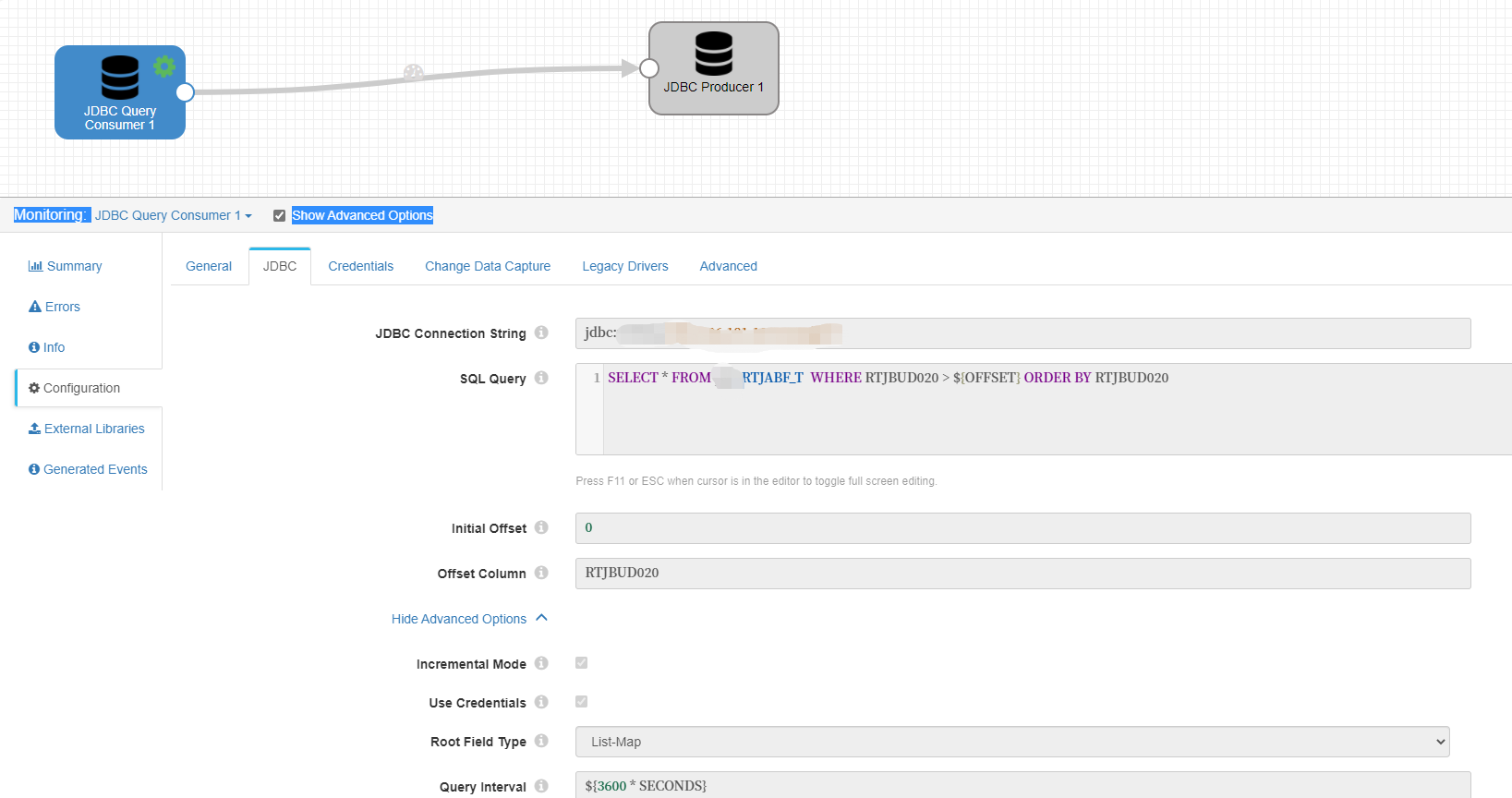This screenshot has width=1512, height=798.
Task: Click the Offset Column field
Action: tap(1023, 574)
